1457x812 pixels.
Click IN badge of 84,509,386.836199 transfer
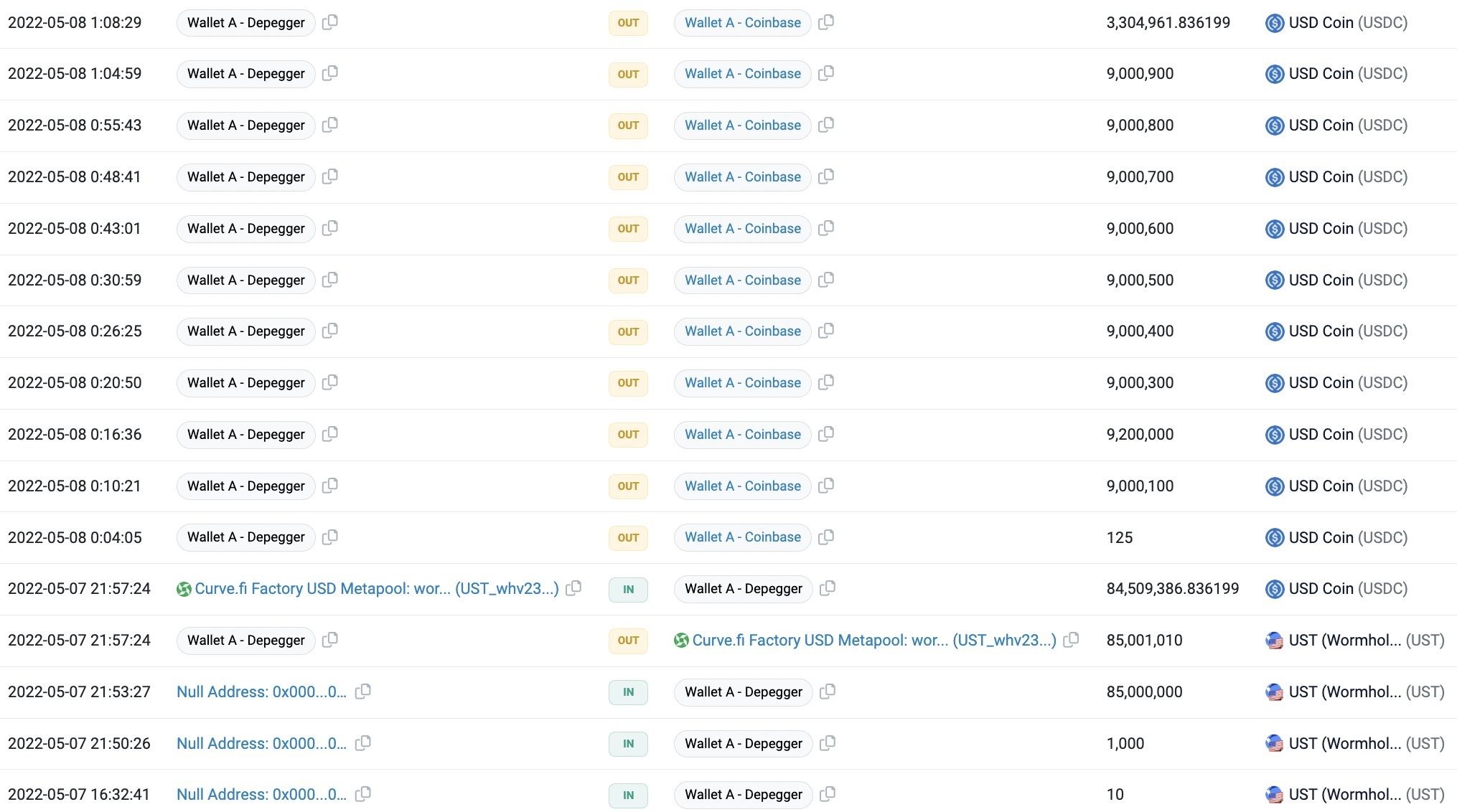(628, 590)
